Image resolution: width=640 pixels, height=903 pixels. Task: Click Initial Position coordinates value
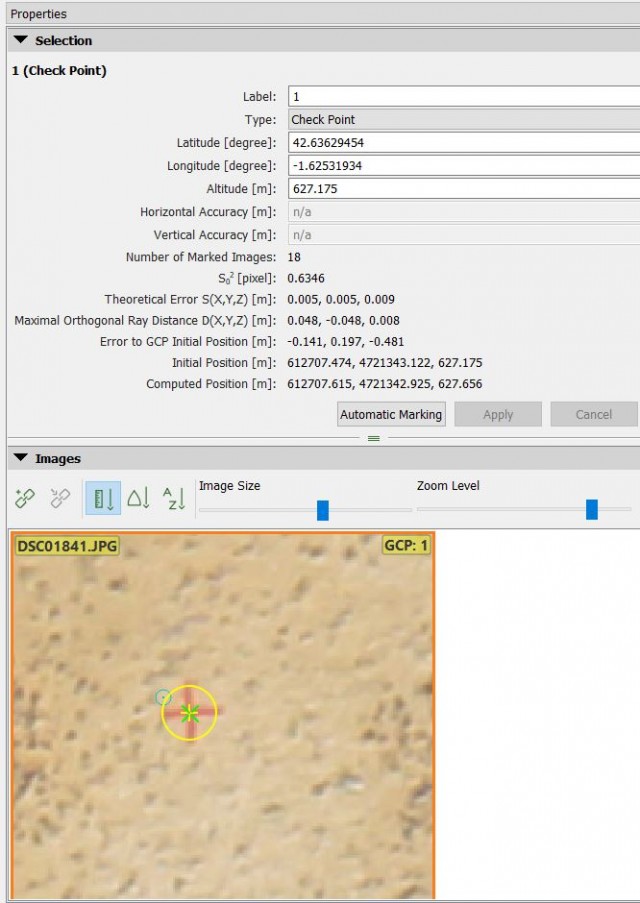pyautogui.click(x=385, y=363)
